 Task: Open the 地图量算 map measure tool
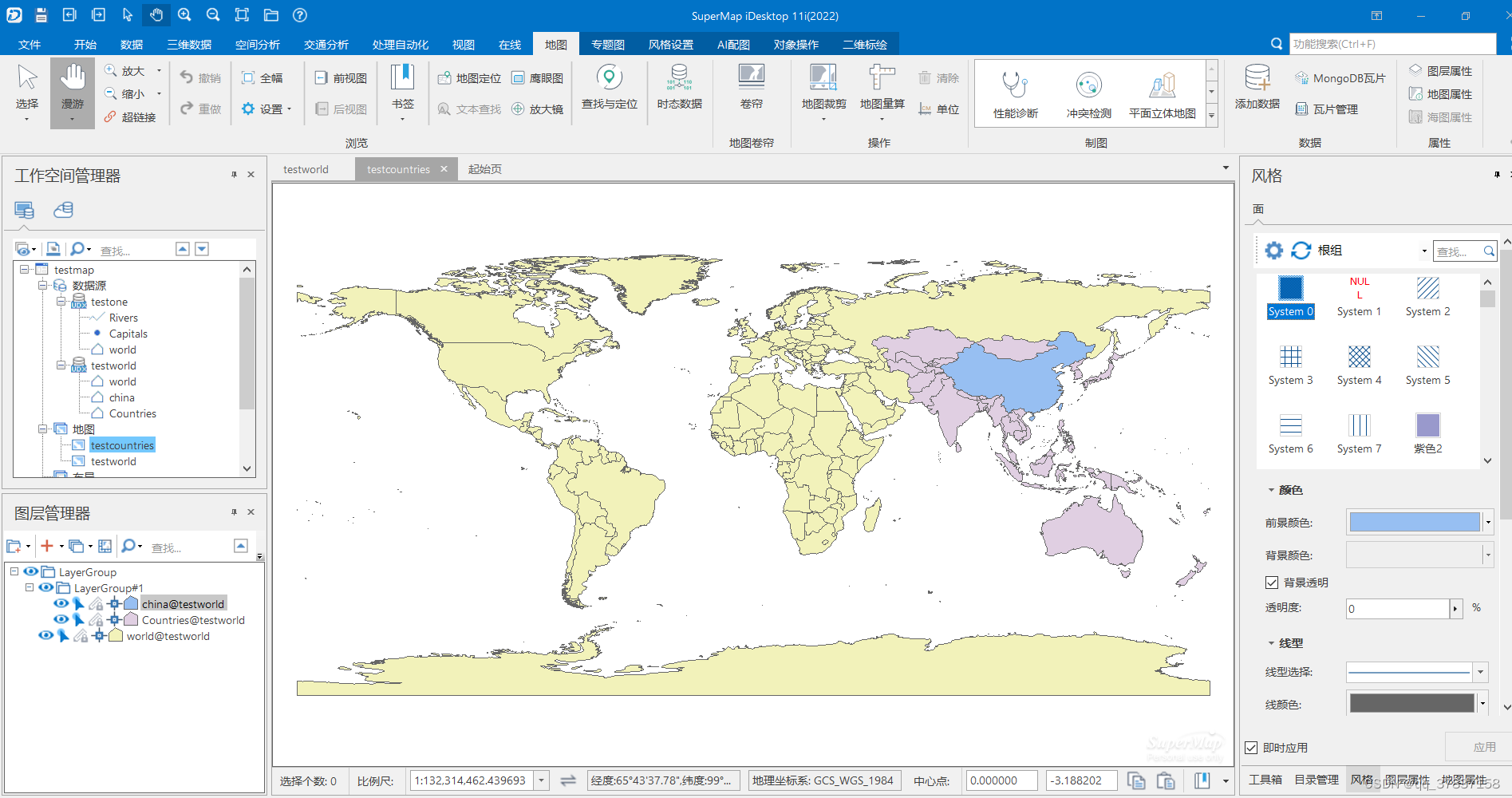882,92
